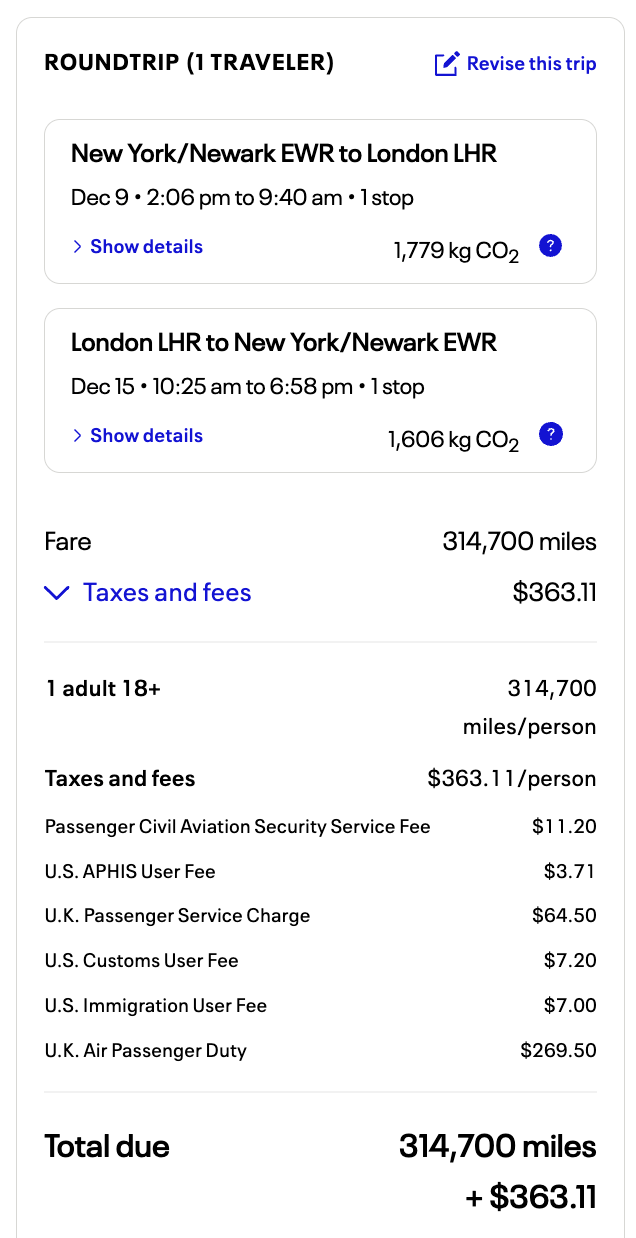Image resolution: width=636 pixels, height=1238 pixels.
Task: Click the 1,606 kg CO2 emissions value
Action: [x=453, y=439]
